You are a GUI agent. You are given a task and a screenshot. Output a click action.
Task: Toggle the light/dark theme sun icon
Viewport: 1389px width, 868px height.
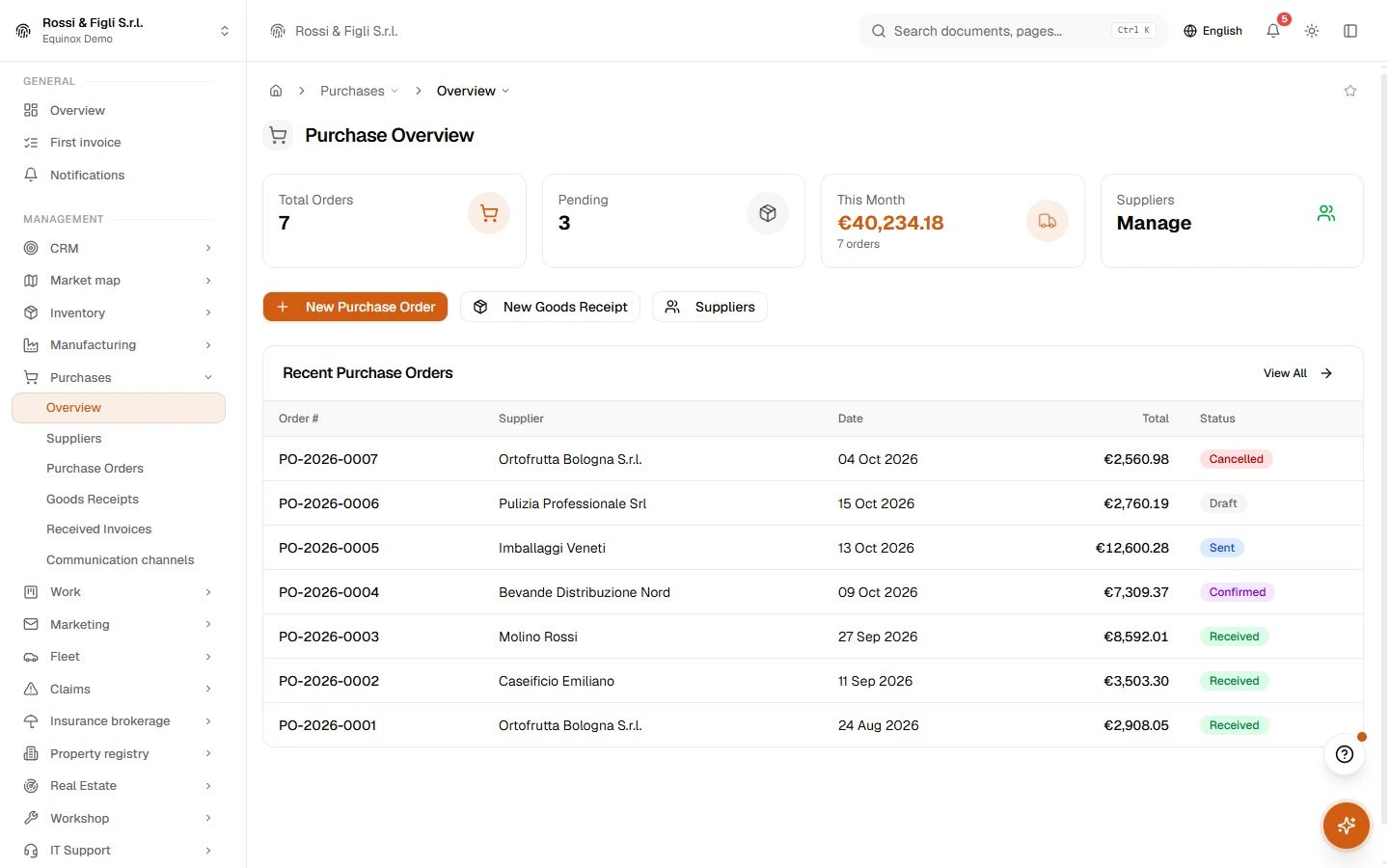point(1312,31)
